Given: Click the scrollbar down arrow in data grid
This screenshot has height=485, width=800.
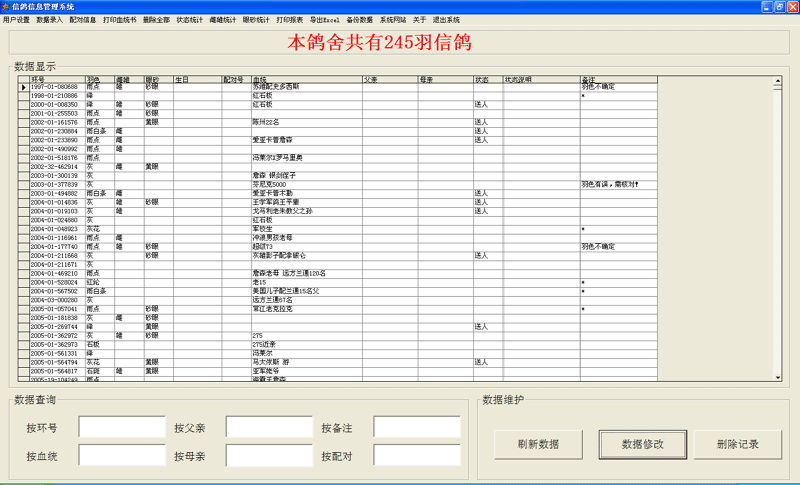Looking at the screenshot, I should 778,377.
